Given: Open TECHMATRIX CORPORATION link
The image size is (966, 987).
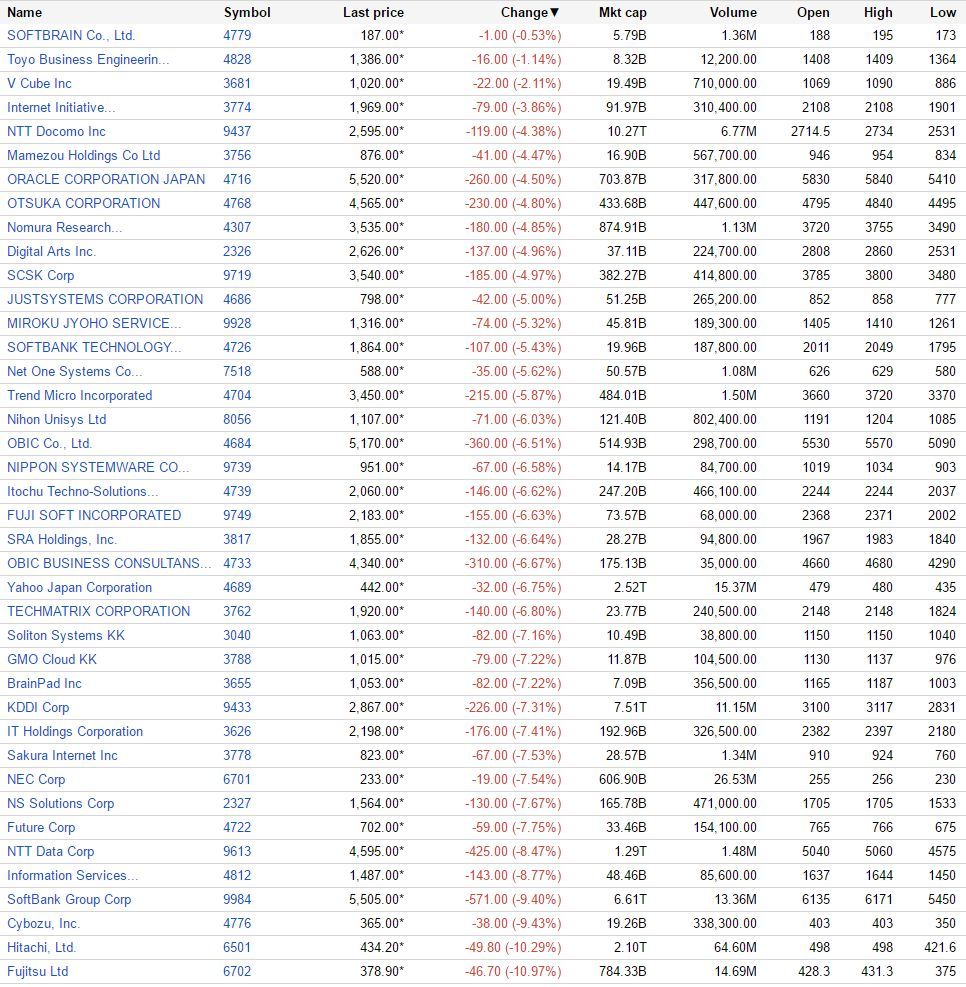Looking at the screenshot, I should [98, 611].
